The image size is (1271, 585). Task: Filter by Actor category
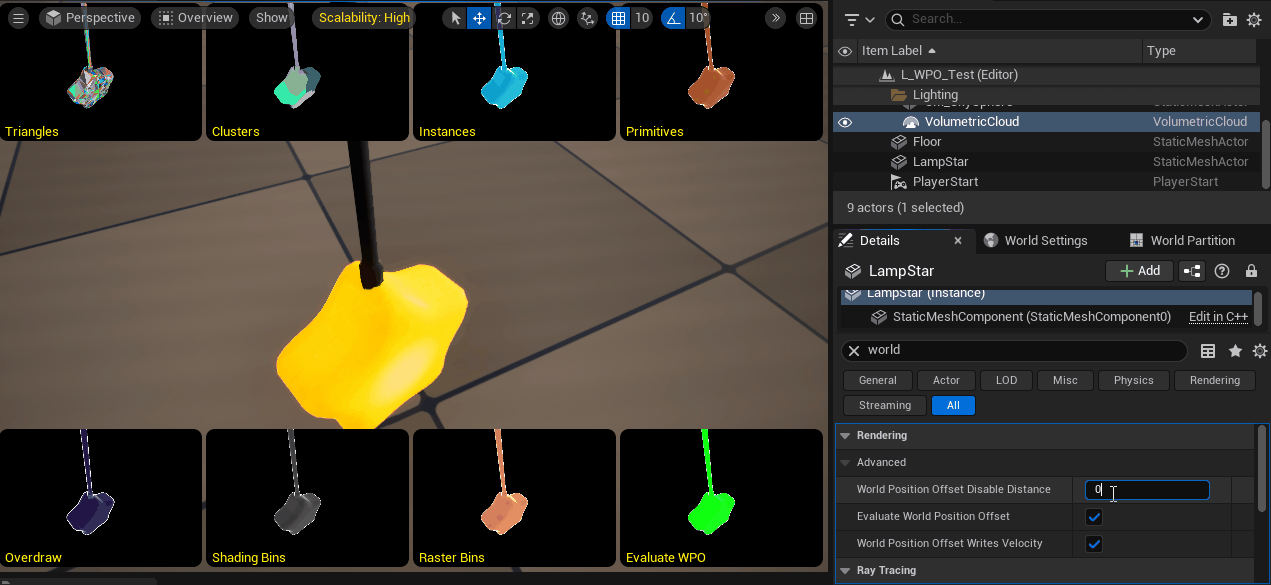tap(947, 380)
